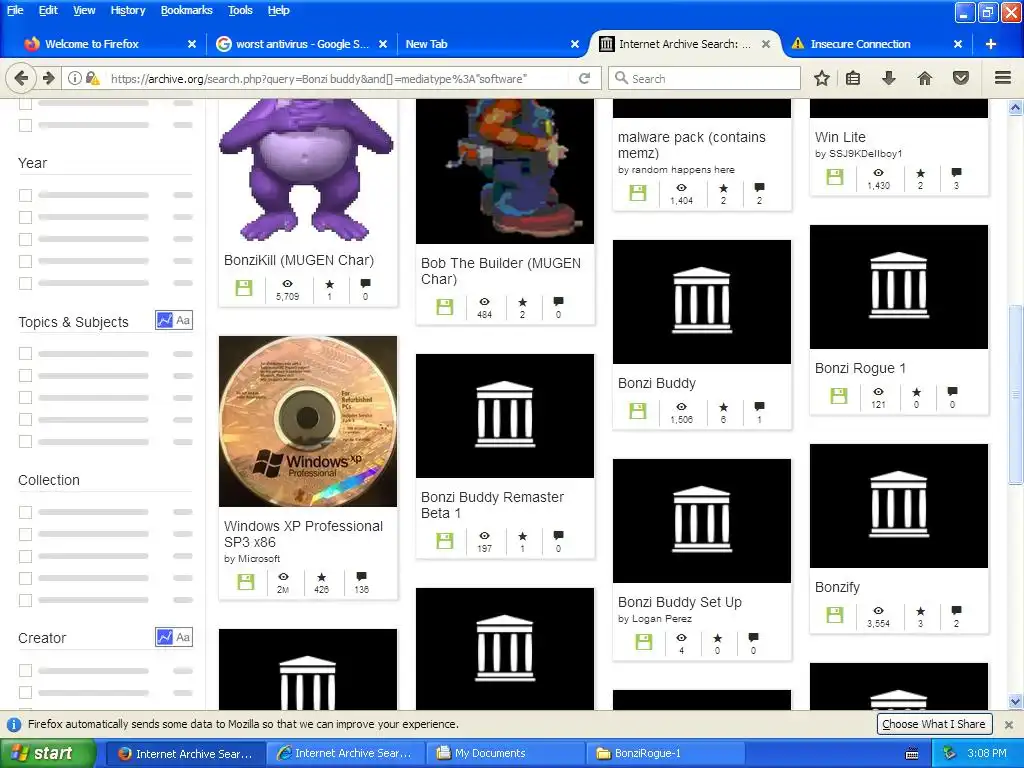Viewport: 1024px width, 768px height.
Task: Open the Windows XP Professional SP3 x86 title
Action: [304, 534]
